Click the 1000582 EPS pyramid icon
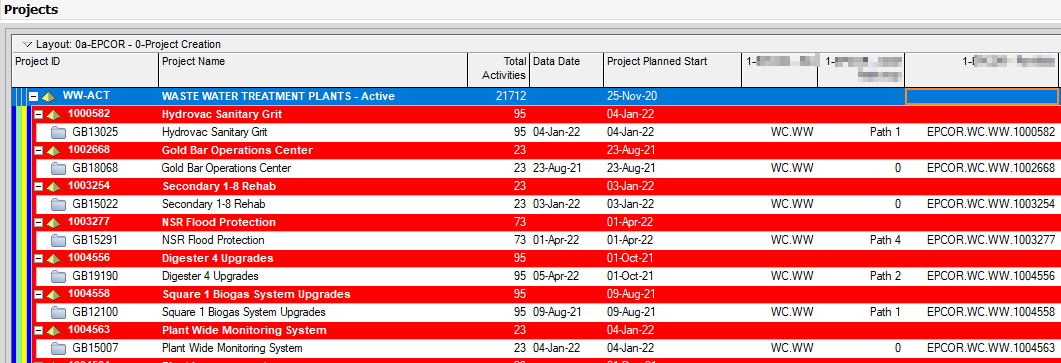 (53, 114)
